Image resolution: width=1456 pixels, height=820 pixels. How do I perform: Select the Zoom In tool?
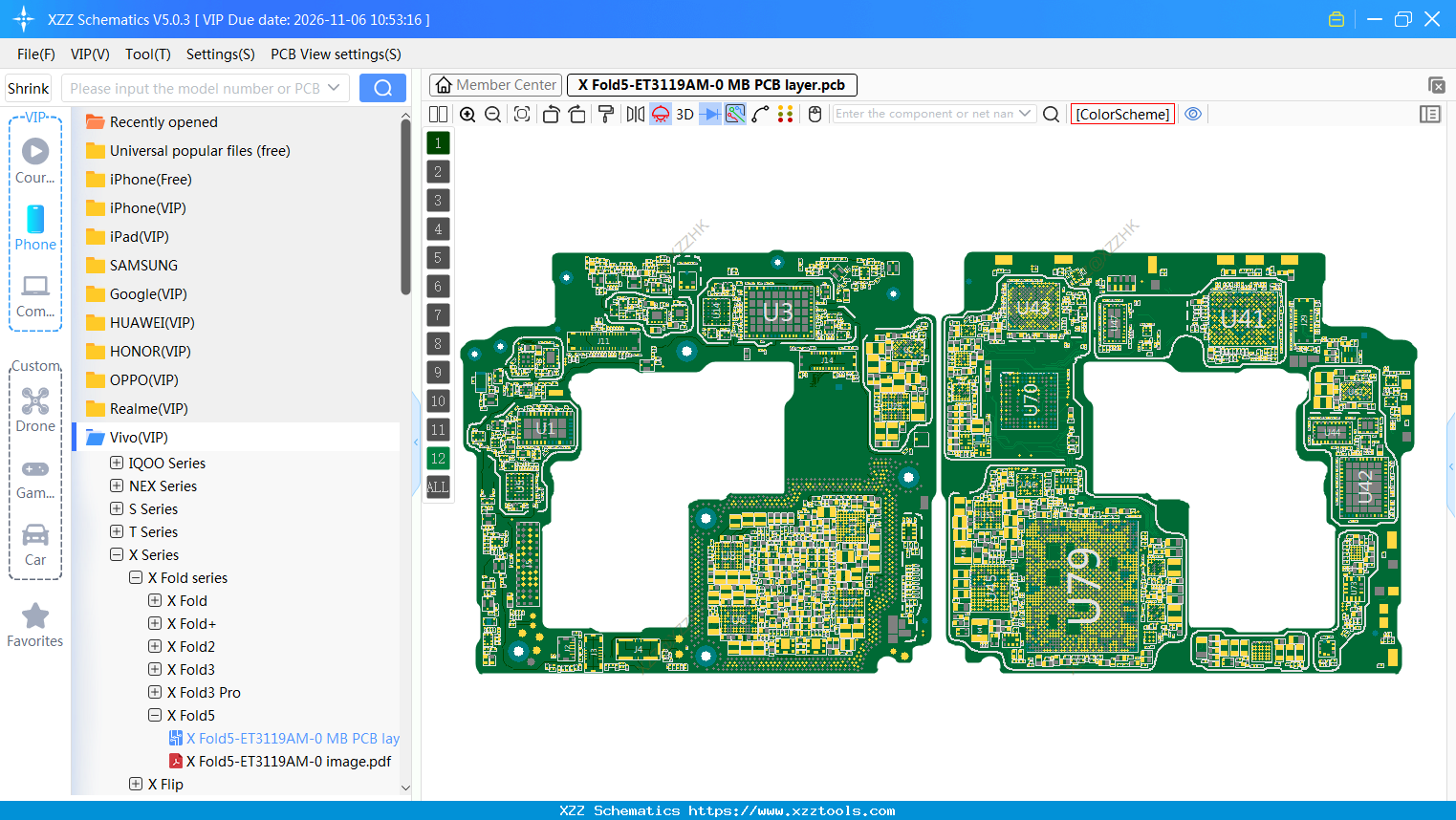tap(467, 114)
